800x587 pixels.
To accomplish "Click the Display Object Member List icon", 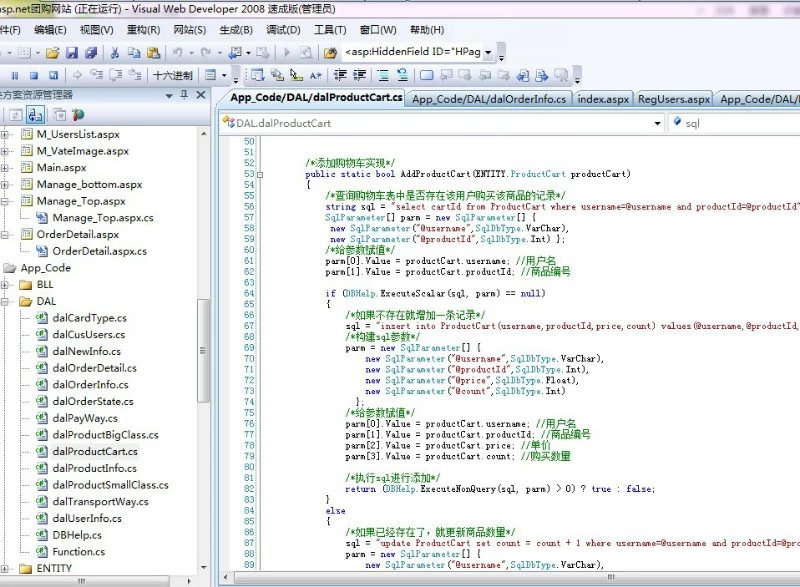I will click(258, 75).
